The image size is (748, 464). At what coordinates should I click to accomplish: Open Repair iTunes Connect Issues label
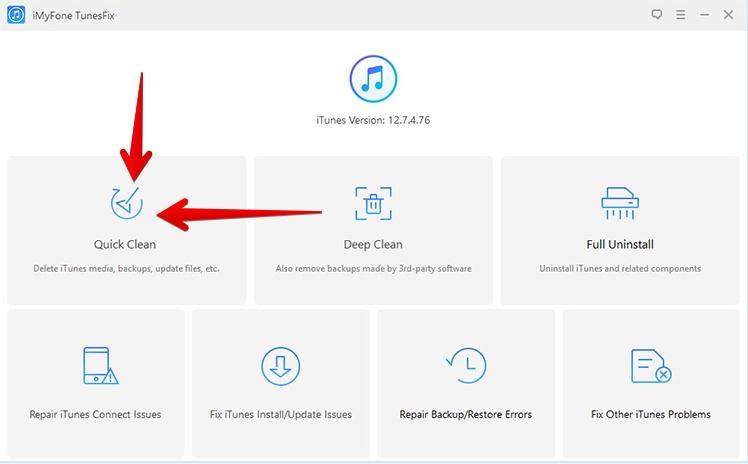tap(95, 414)
